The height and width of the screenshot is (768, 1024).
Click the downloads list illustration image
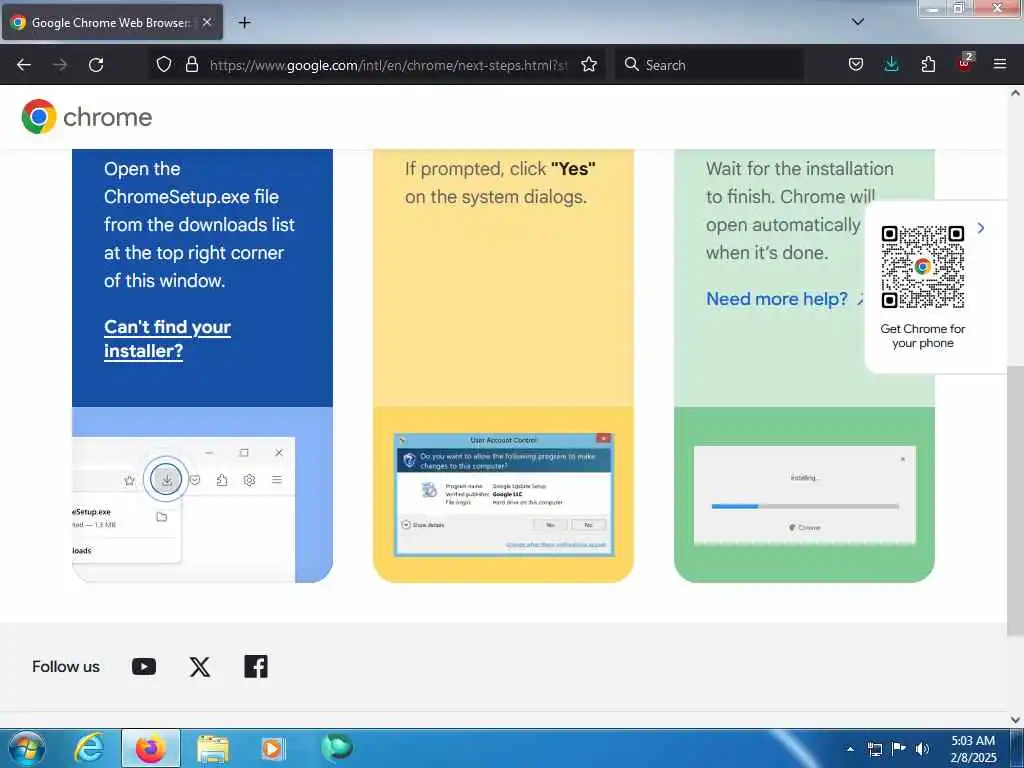[184, 509]
